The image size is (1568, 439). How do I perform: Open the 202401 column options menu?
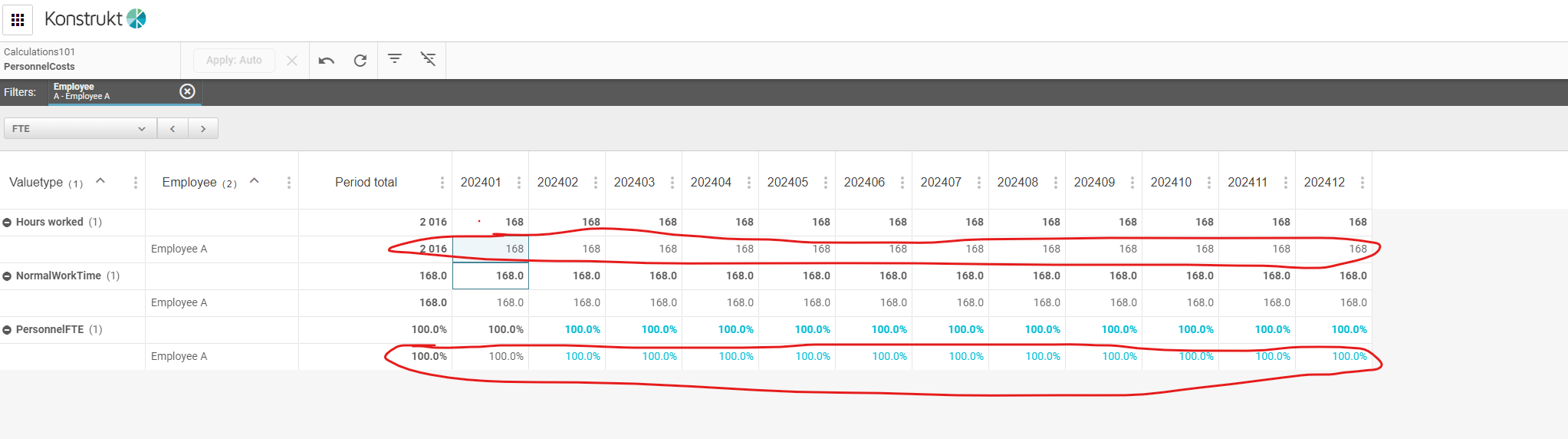pos(519,183)
